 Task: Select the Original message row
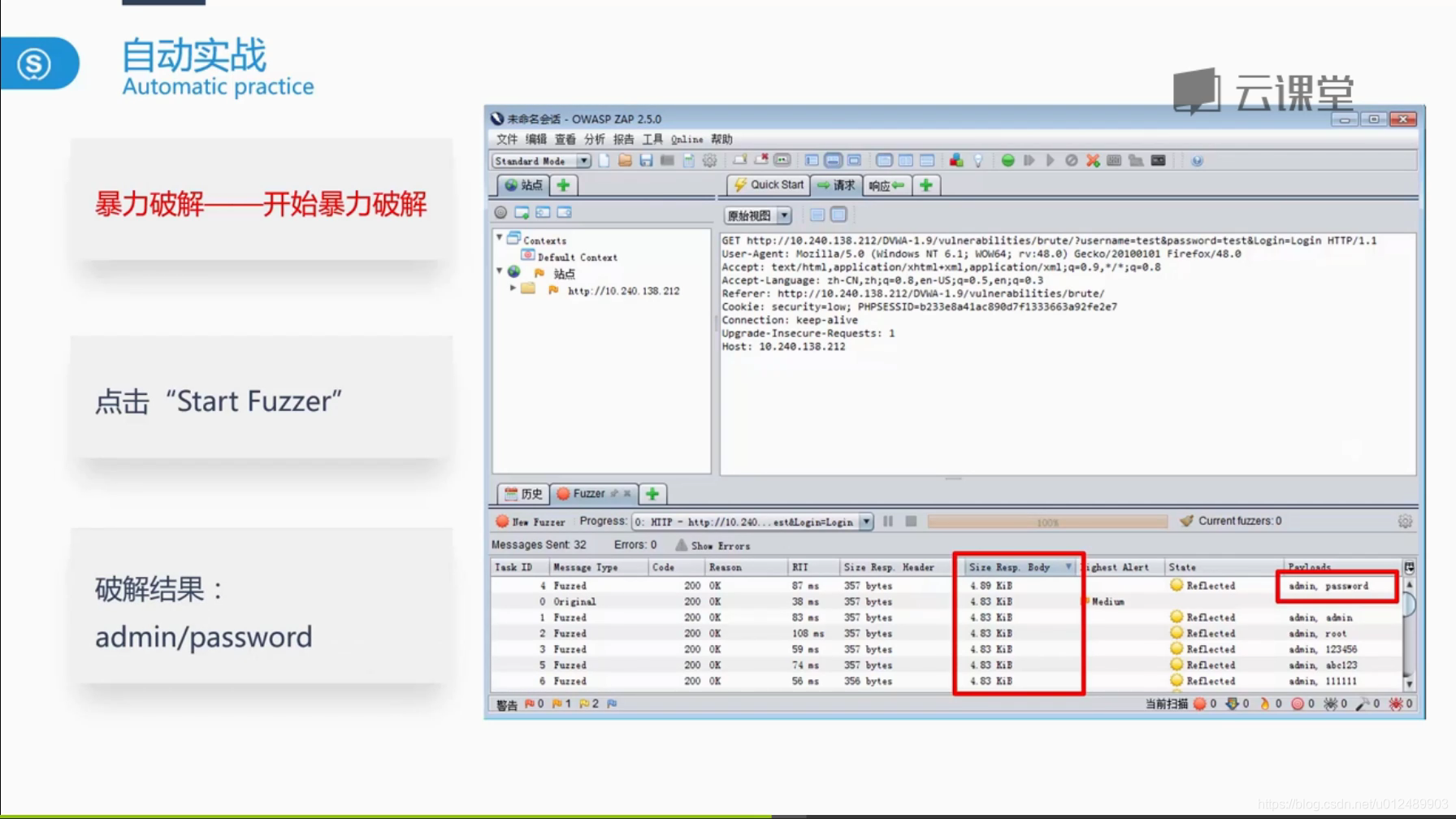(x=947, y=602)
